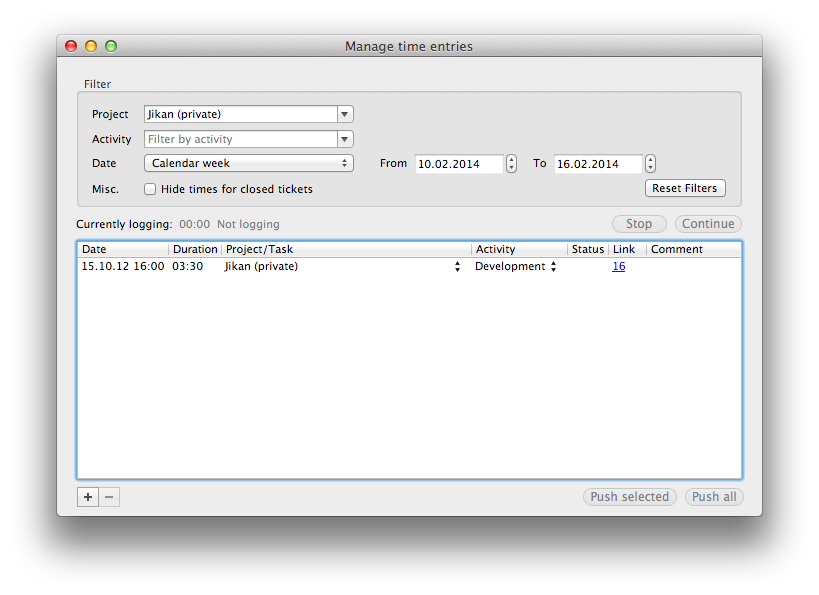Open the Calendar week date selector
The height and width of the screenshot is (595, 819).
point(248,163)
